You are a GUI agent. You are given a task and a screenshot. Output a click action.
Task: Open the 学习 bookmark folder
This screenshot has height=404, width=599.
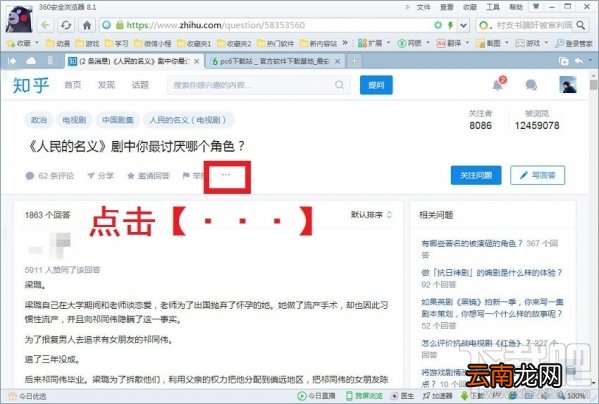(116, 43)
